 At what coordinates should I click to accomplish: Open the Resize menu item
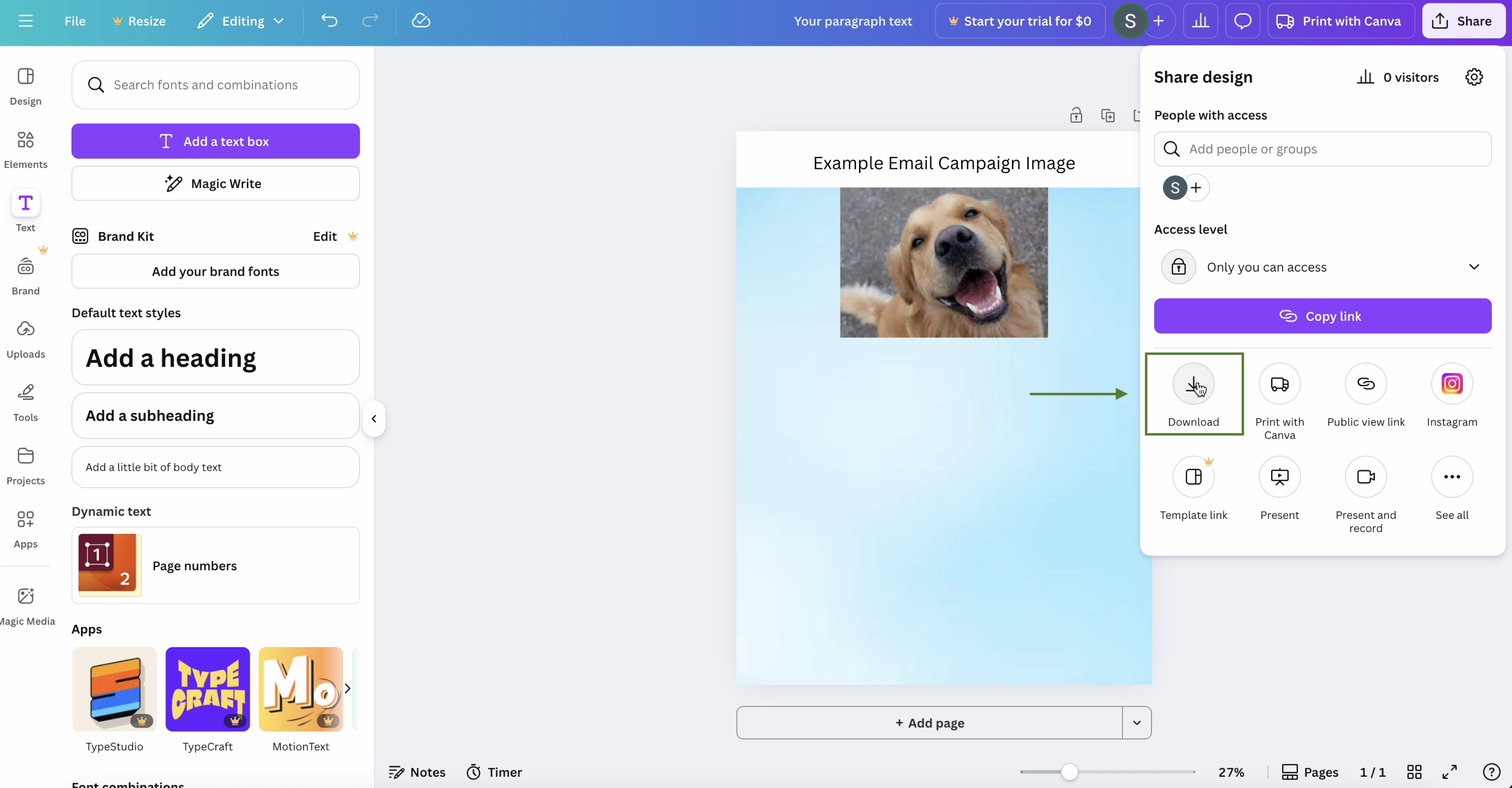click(139, 21)
